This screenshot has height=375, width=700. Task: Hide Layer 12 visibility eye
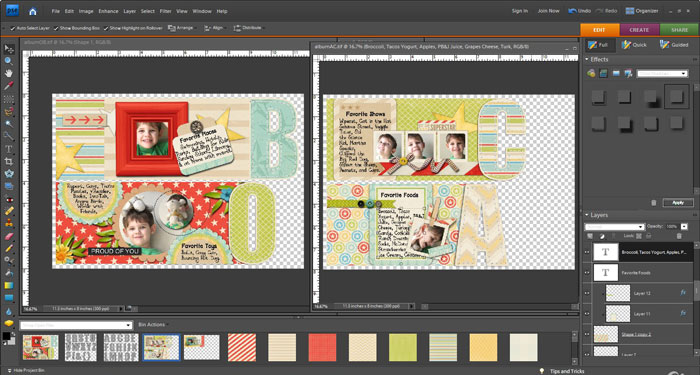[x=587, y=293]
